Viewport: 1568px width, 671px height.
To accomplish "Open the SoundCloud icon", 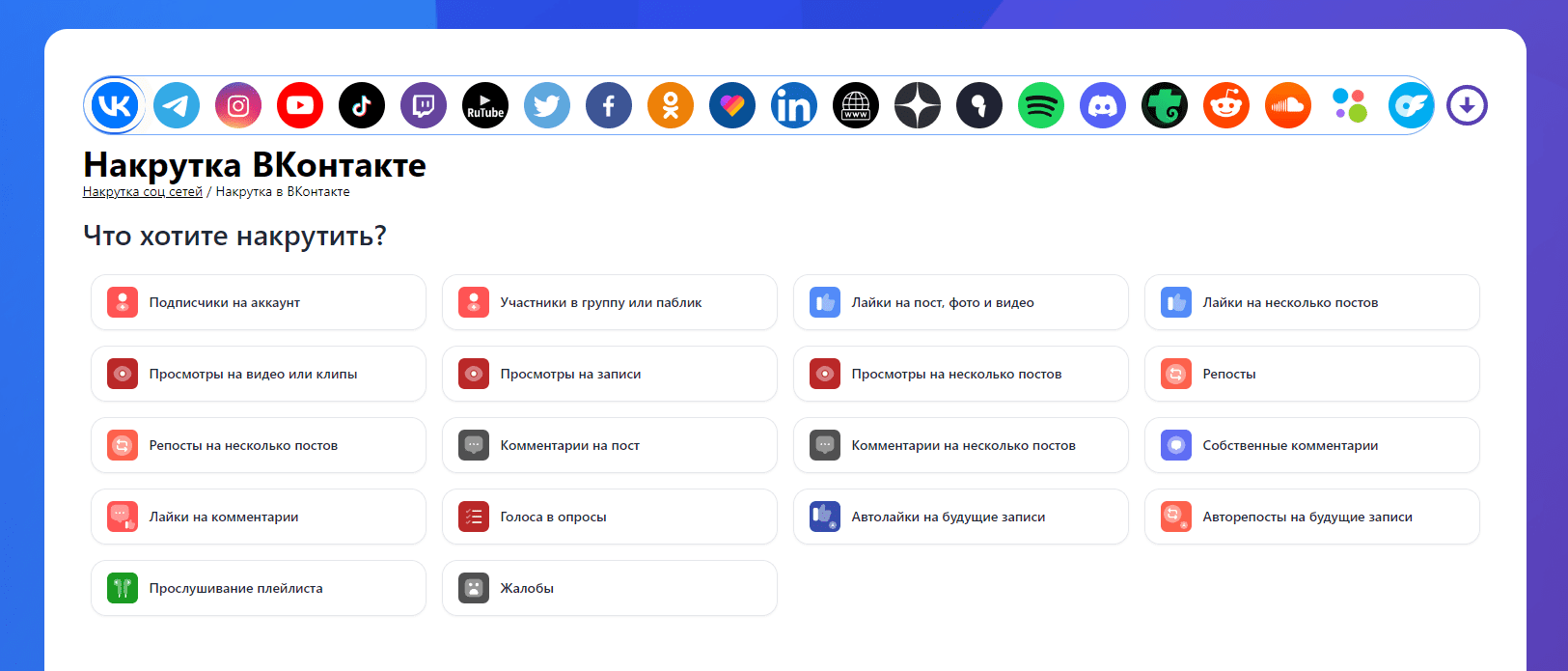I will pyautogui.click(x=1288, y=105).
